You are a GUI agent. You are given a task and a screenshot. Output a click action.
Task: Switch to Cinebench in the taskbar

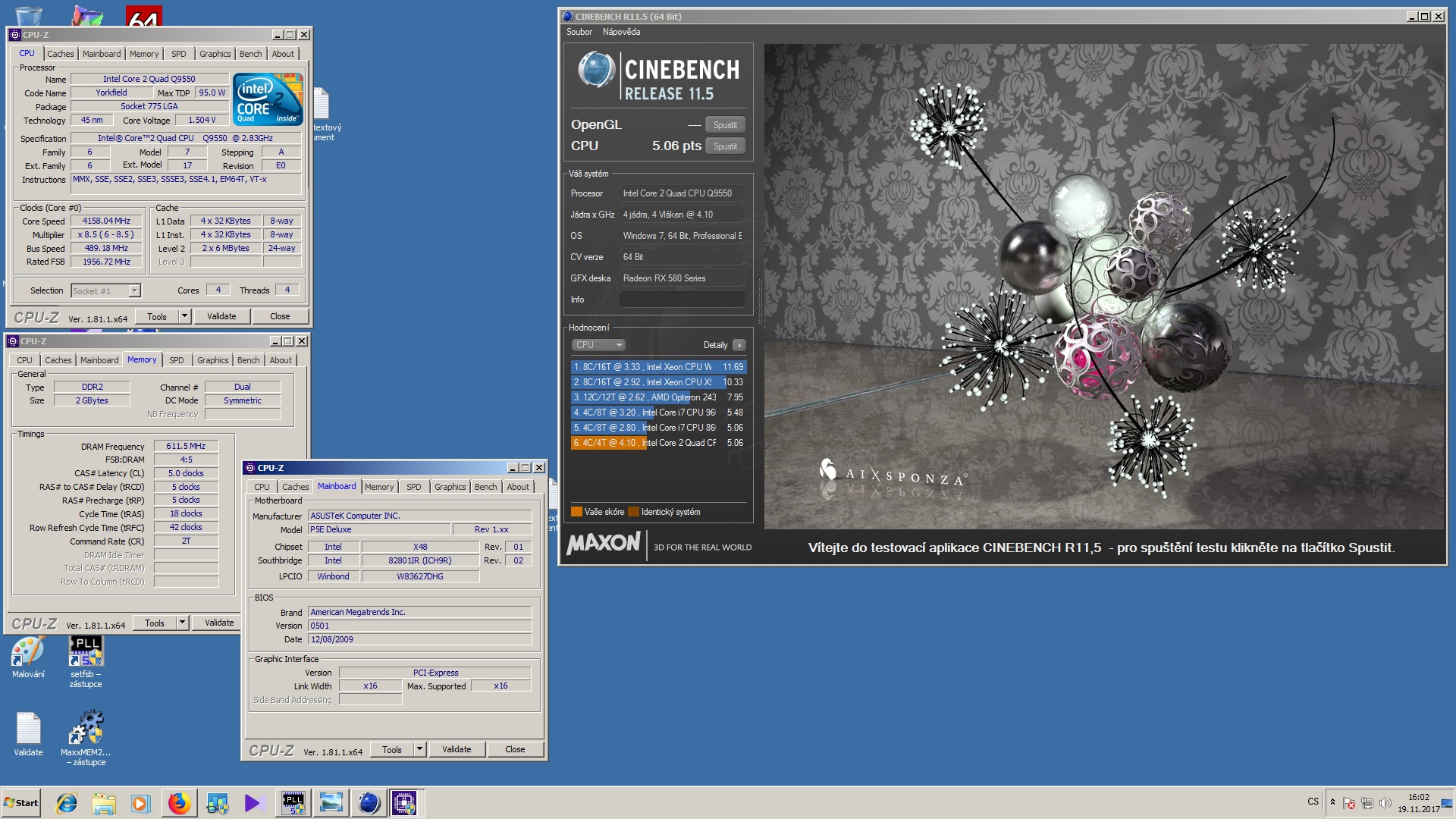(x=369, y=802)
